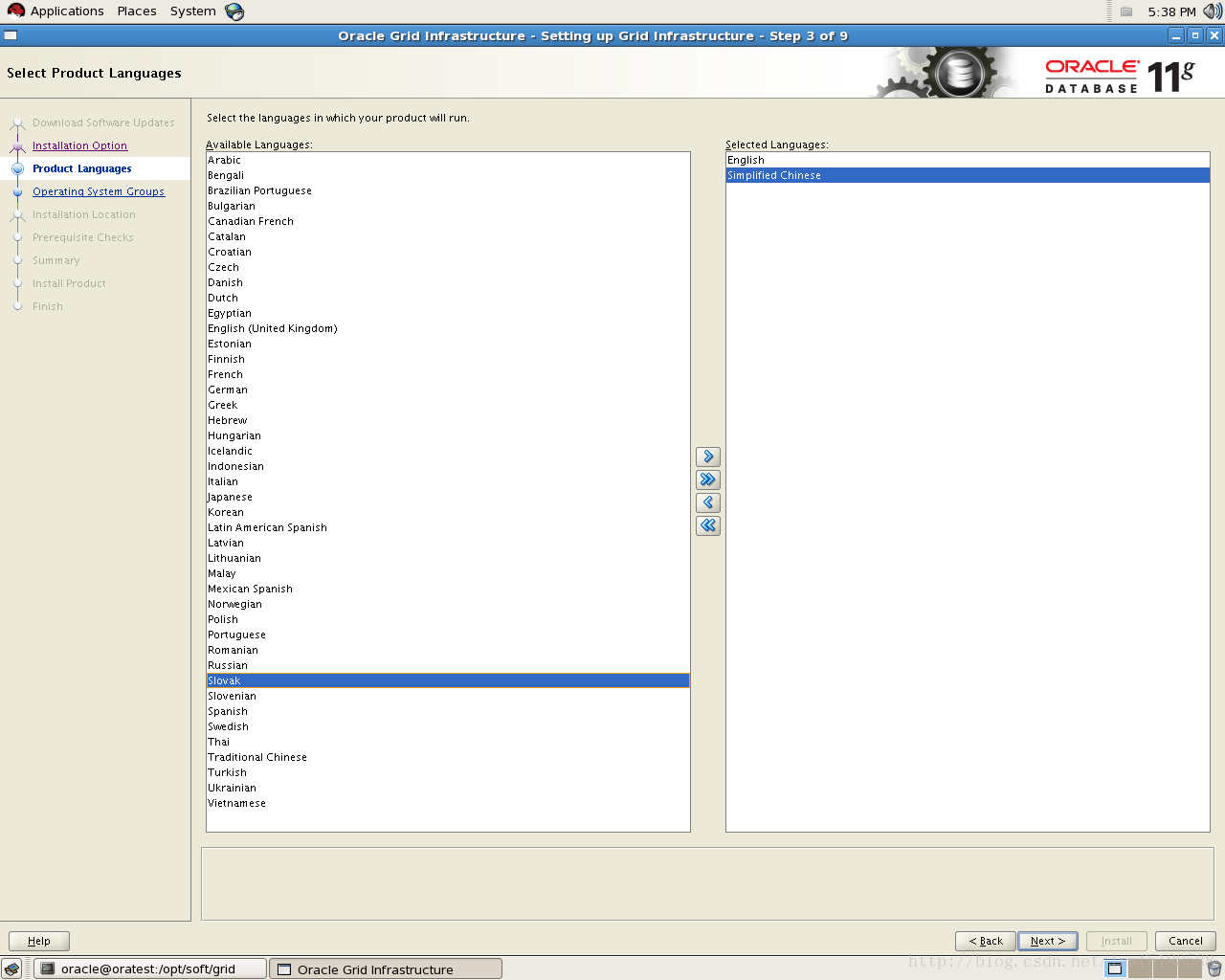
Task: Select Hebrew language entry
Action: [448, 420]
